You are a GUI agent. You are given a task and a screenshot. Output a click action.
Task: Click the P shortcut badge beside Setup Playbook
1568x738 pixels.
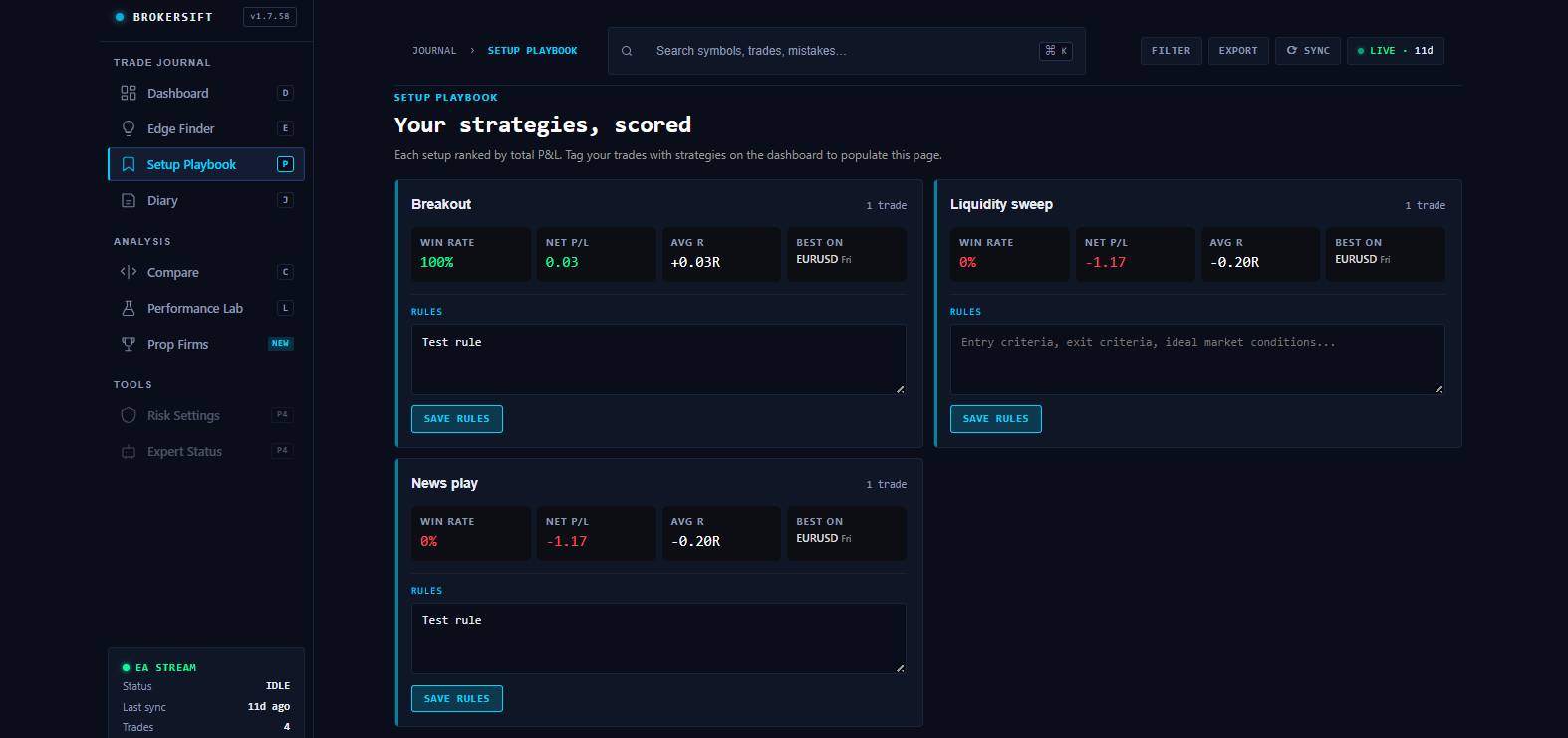point(285,164)
